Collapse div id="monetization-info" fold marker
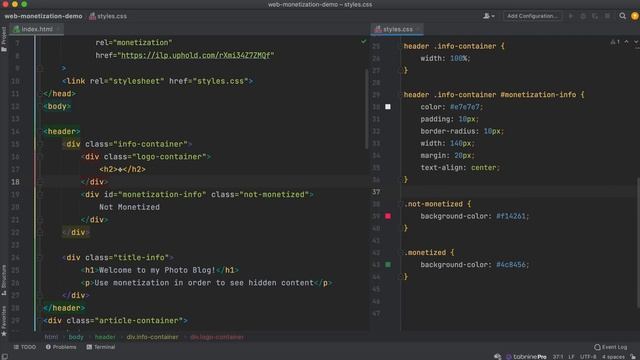This screenshot has width=640, height=360. pyautogui.click(x=40, y=195)
